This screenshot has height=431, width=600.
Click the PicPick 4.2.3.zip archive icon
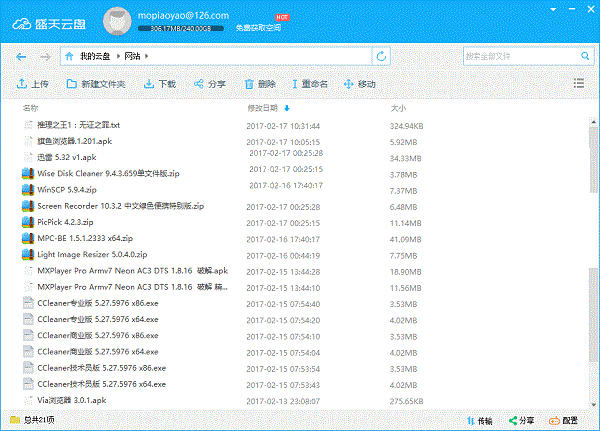click(x=28, y=222)
